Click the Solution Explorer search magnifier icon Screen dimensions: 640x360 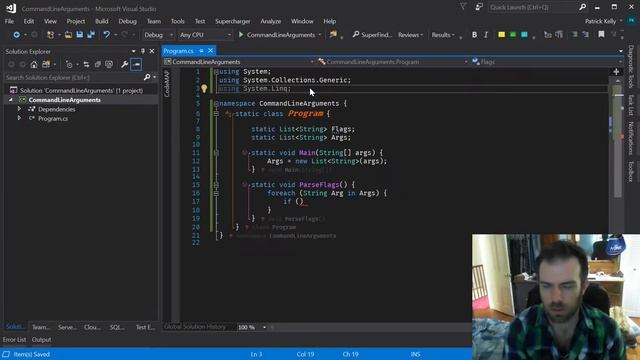(147, 77)
